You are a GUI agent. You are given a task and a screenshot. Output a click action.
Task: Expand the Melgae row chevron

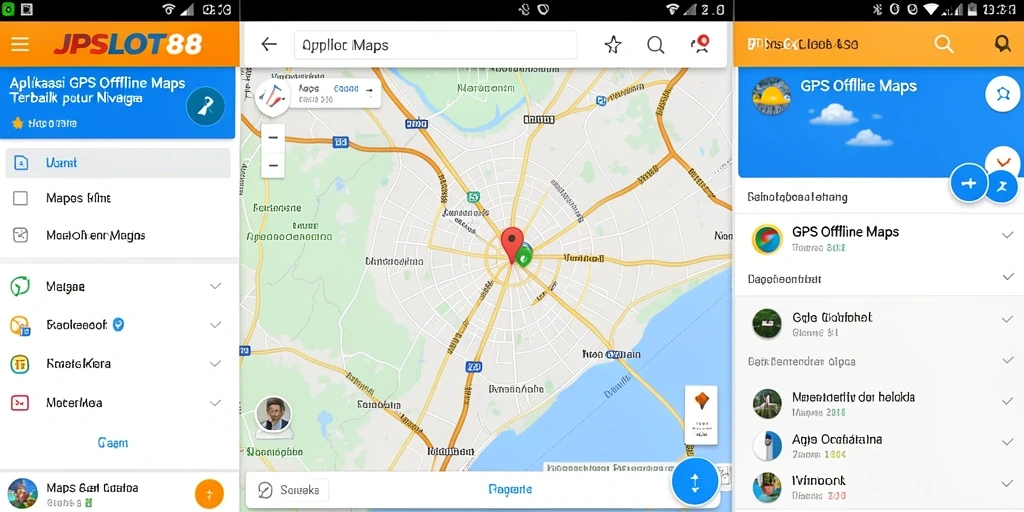point(216,286)
